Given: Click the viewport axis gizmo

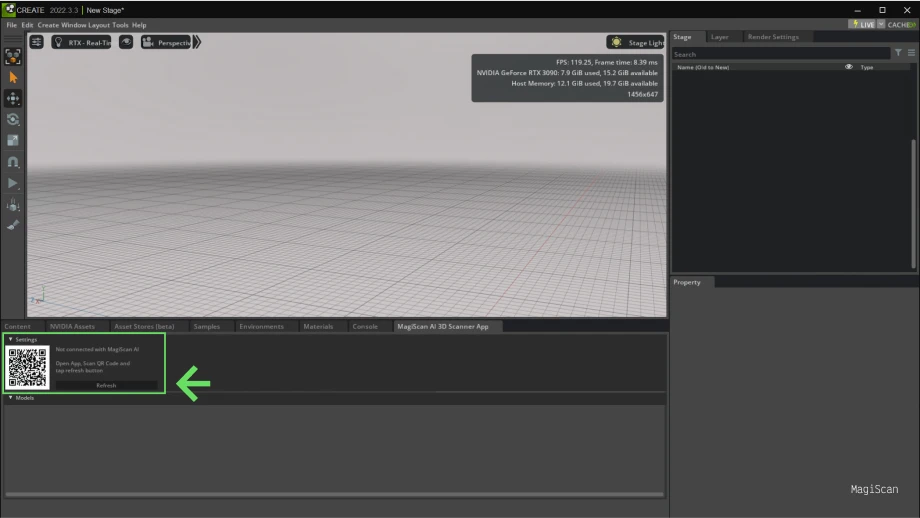Looking at the screenshot, I should pyautogui.click(x=38, y=296).
